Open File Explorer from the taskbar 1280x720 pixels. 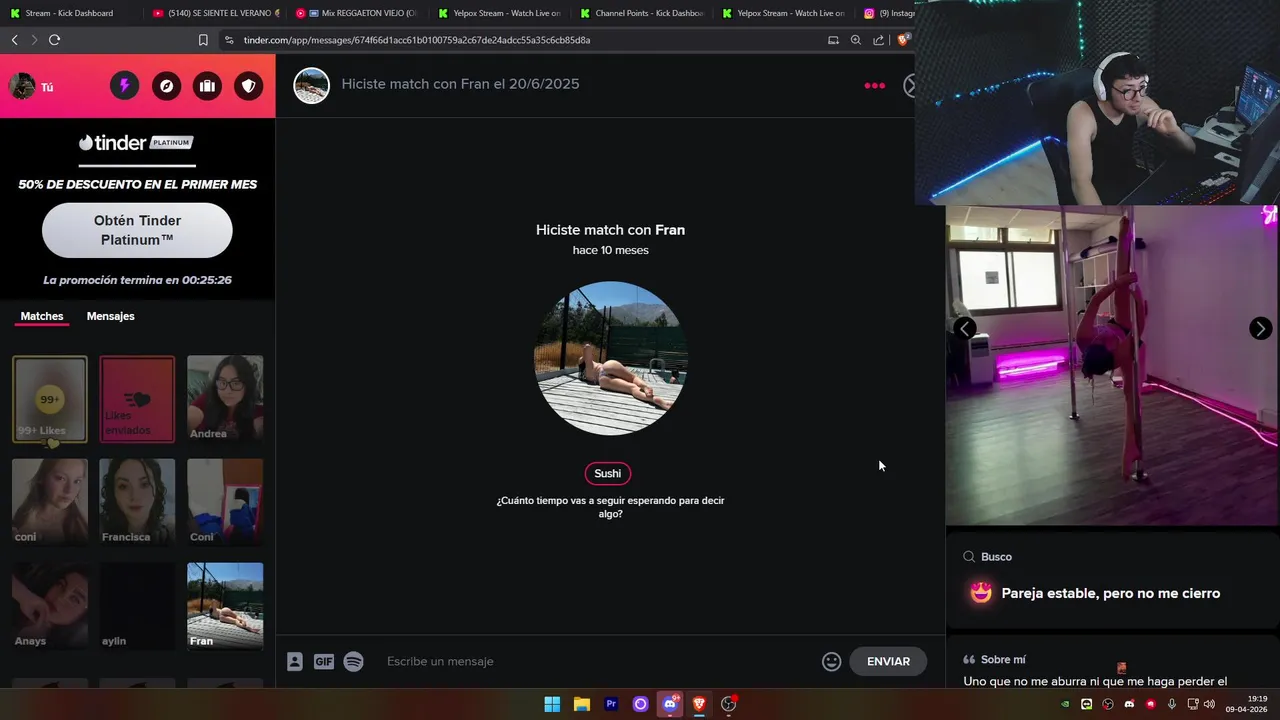[582, 704]
